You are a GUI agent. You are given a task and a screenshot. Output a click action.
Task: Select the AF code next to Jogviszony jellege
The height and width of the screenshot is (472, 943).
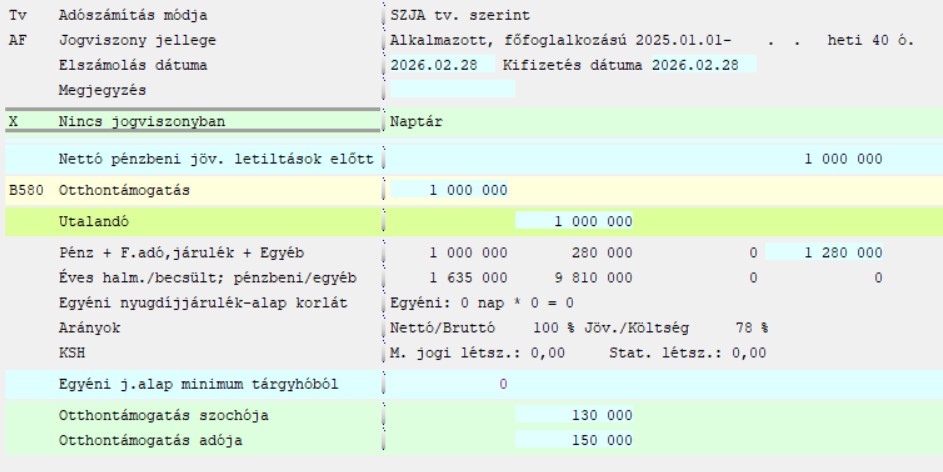[16, 41]
